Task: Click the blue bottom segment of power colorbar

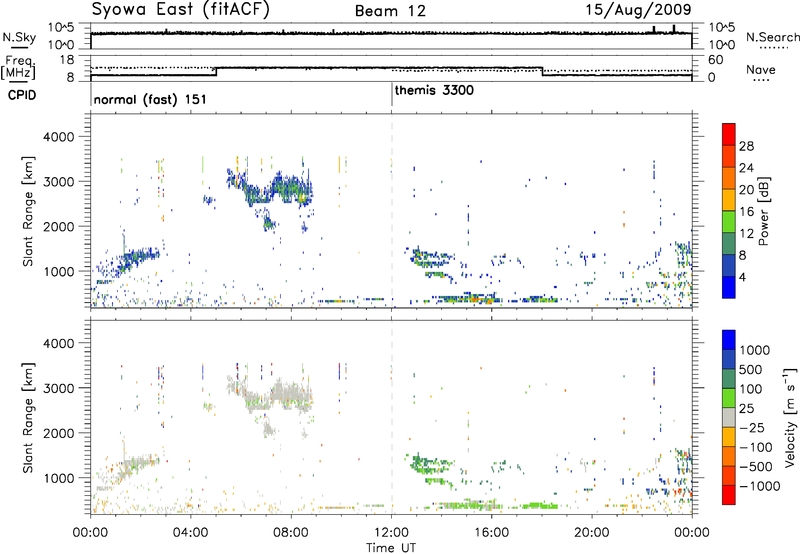Action: coord(729,287)
